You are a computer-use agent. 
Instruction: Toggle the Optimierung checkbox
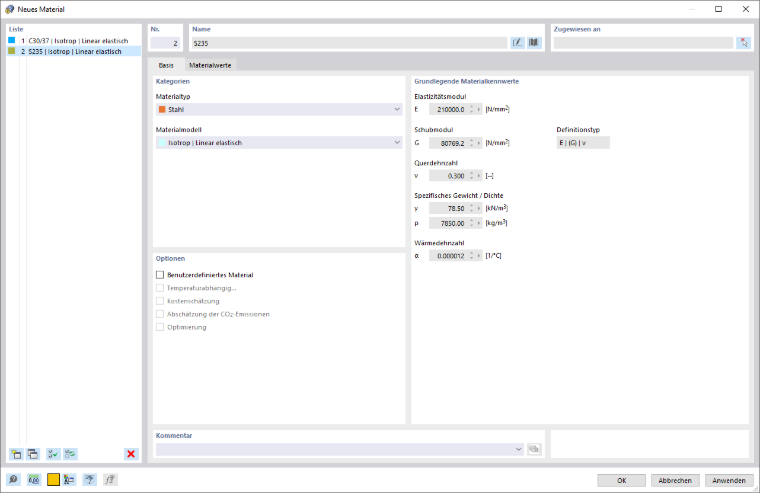pos(160,327)
